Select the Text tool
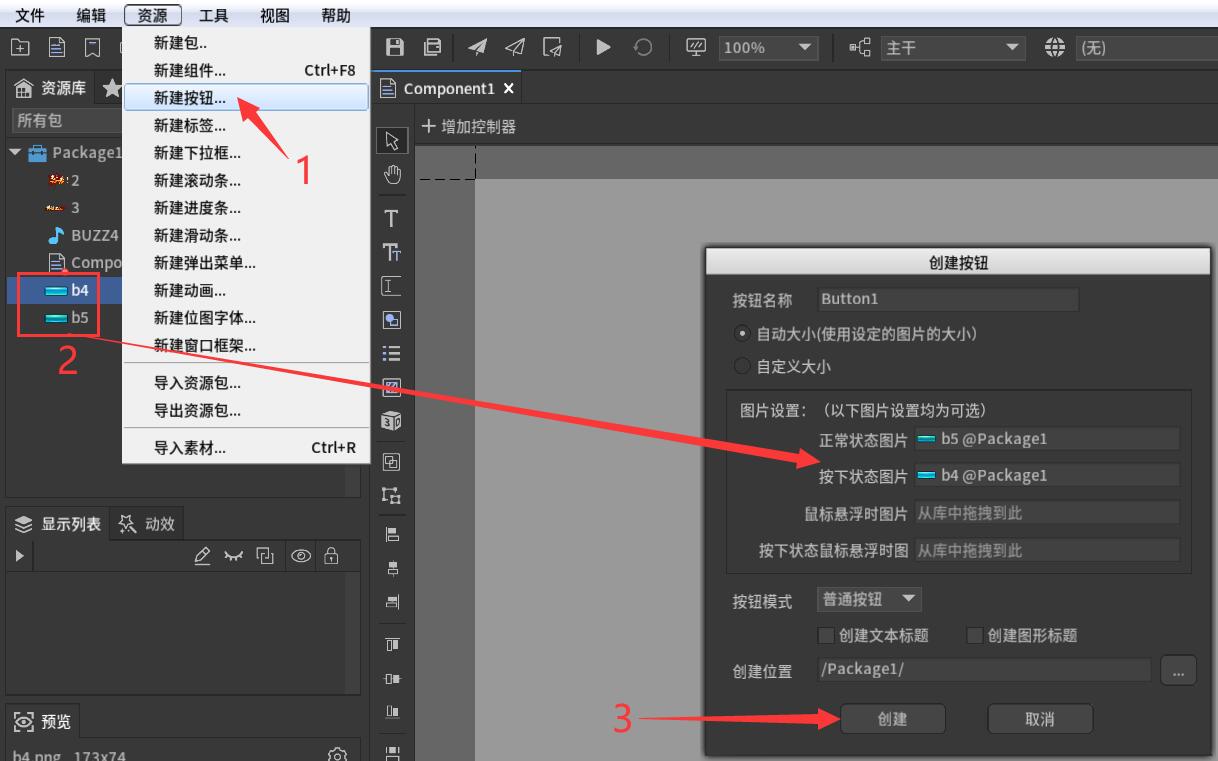Screen dimensions: 1218x761 point(391,218)
